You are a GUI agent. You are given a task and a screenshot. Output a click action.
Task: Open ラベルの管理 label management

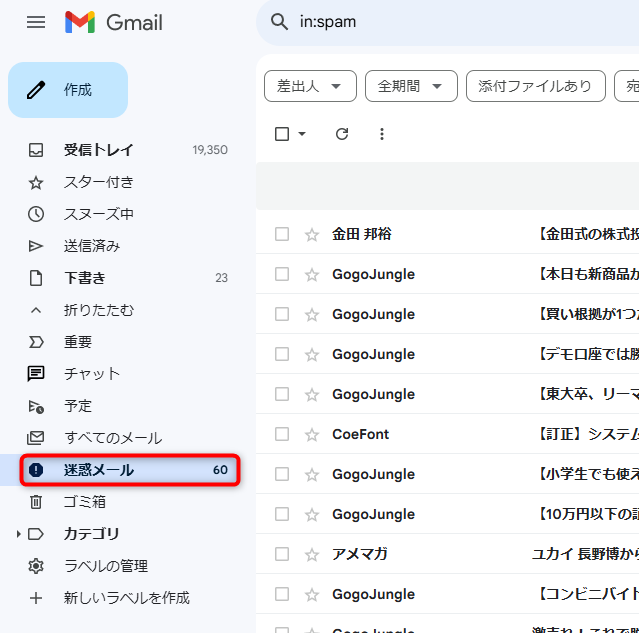(x=128, y=566)
